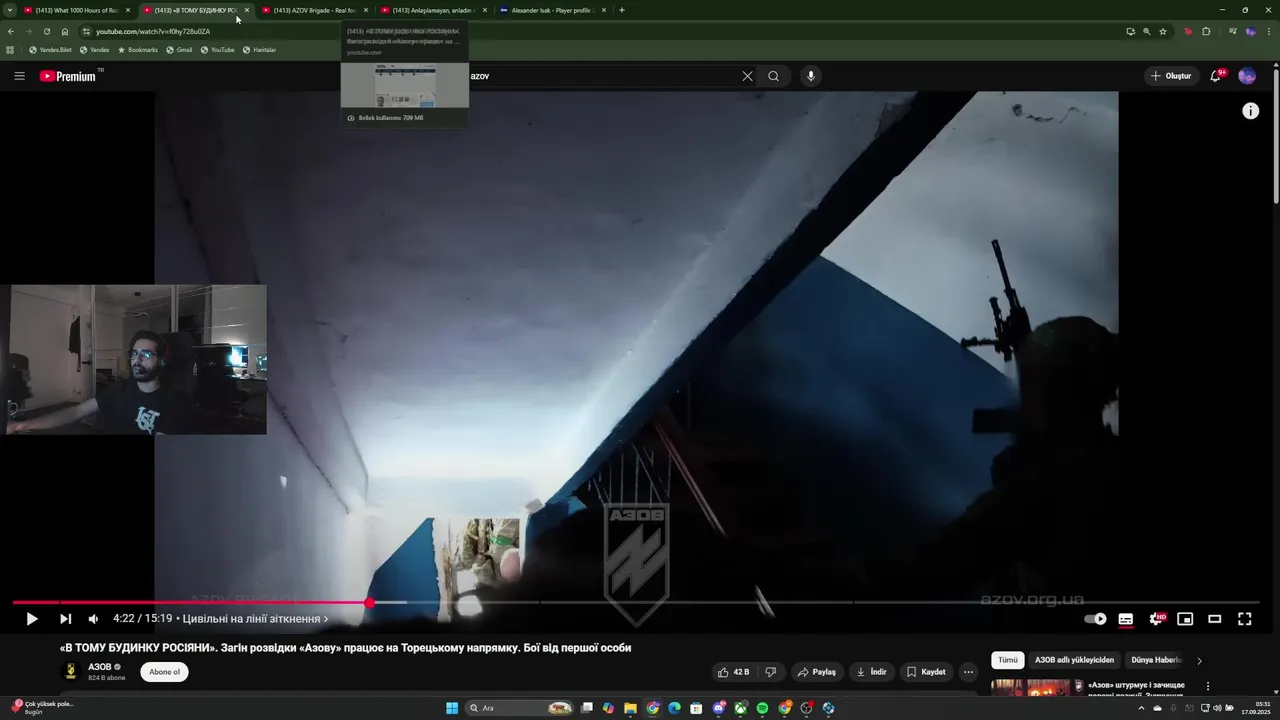Screen dimensions: 1280x720
Task: Open the Bookmarks folder in the bar
Action: tap(138, 50)
